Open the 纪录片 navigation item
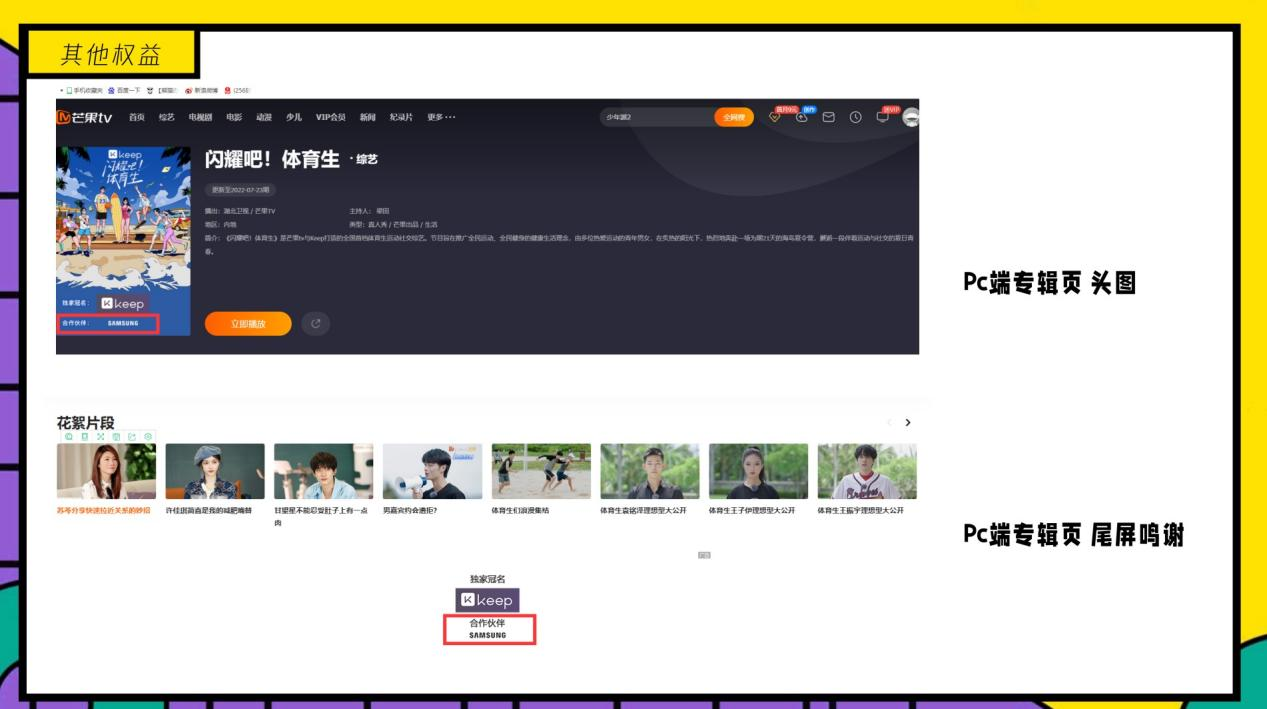The height and width of the screenshot is (709, 1267). (401, 117)
